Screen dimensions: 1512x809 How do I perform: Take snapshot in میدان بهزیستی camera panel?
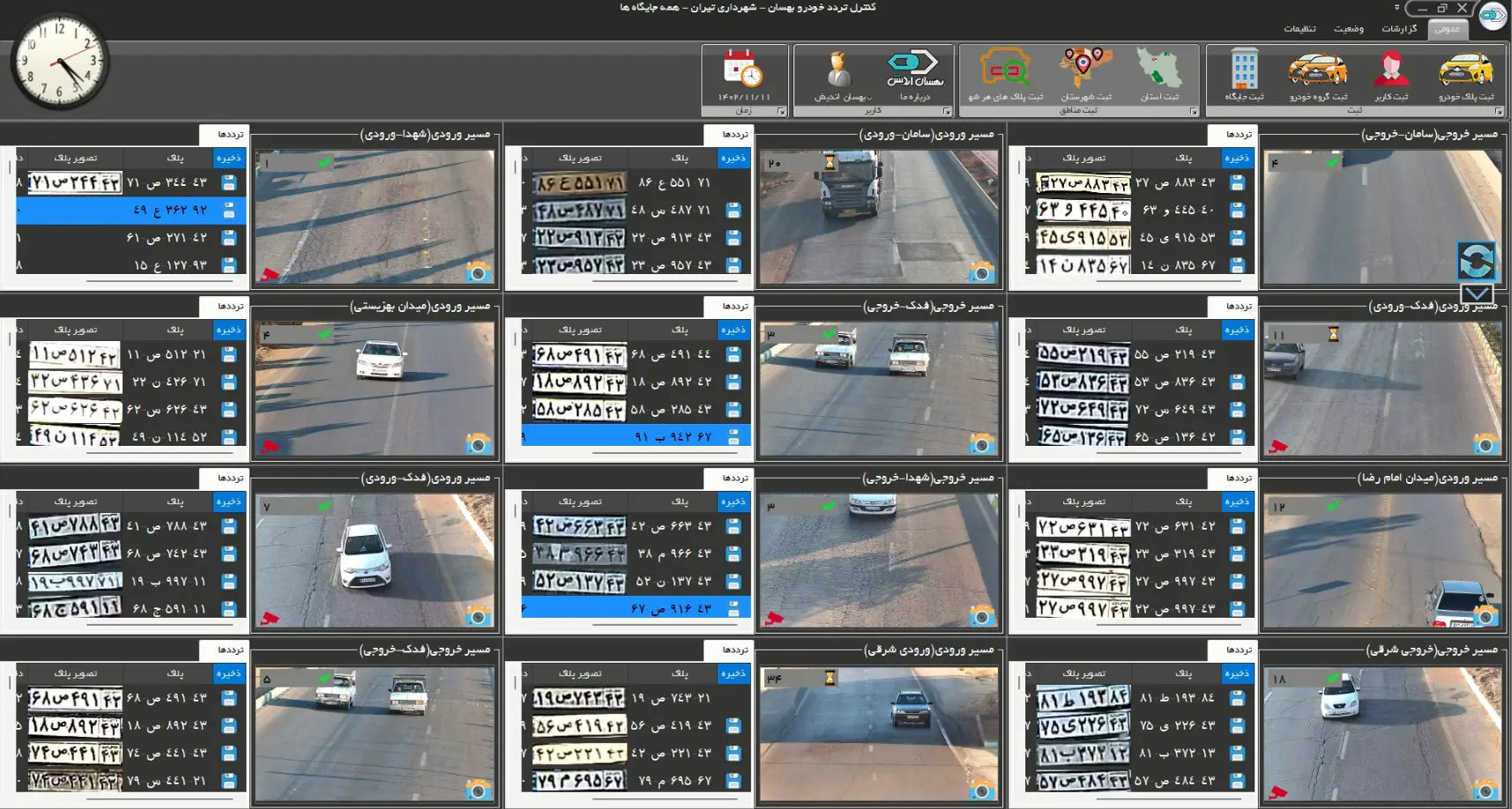(x=478, y=443)
